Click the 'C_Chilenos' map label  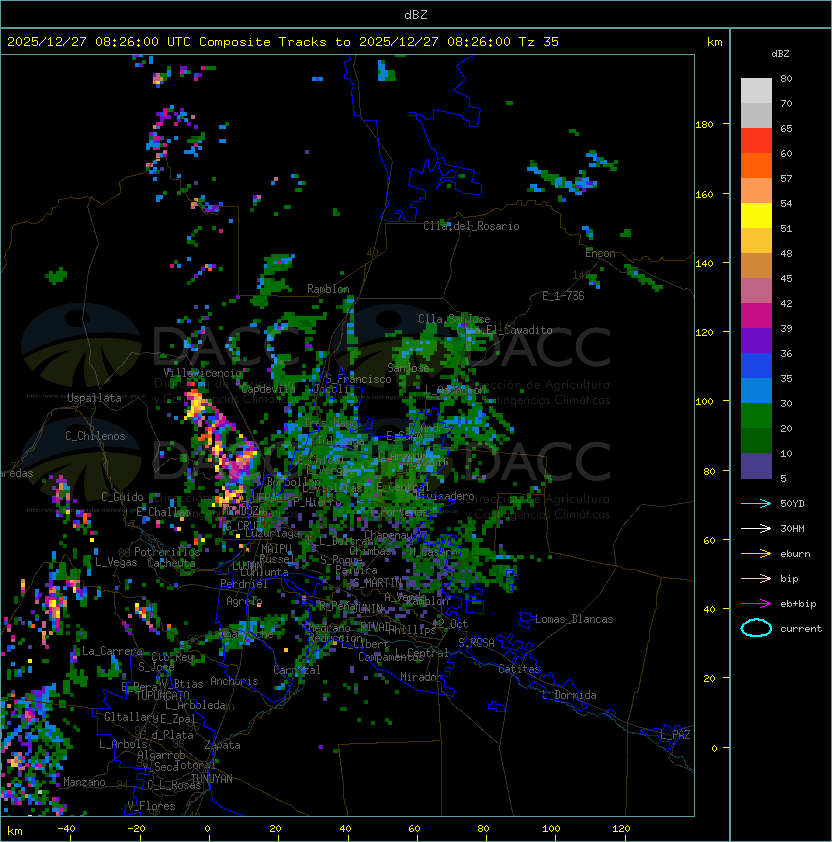point(95,436)
